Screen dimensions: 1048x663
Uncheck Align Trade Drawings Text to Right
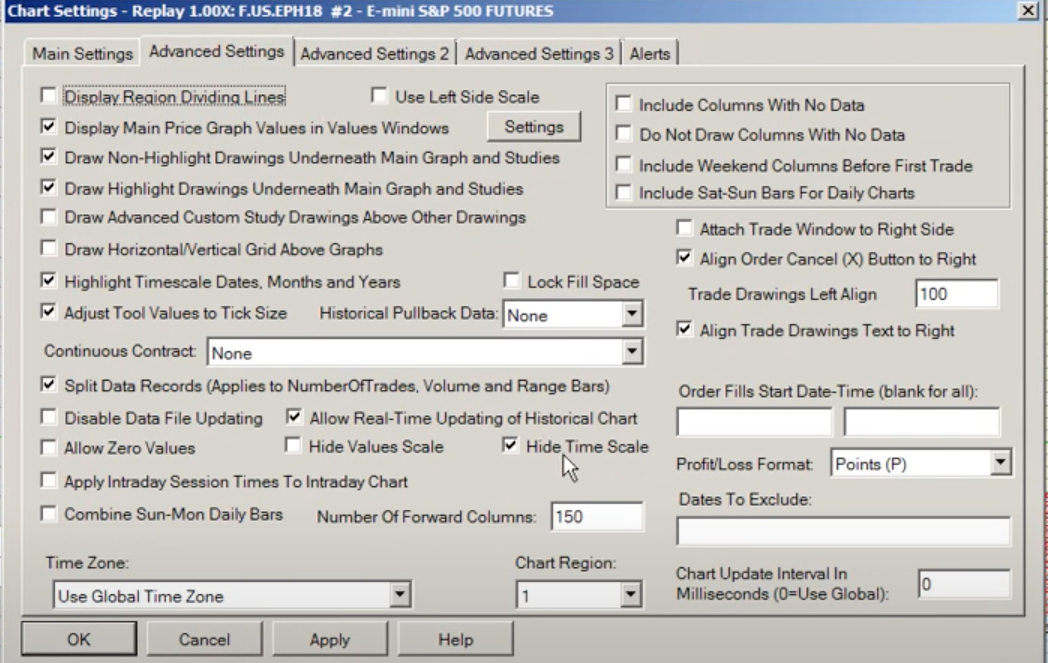684,329
